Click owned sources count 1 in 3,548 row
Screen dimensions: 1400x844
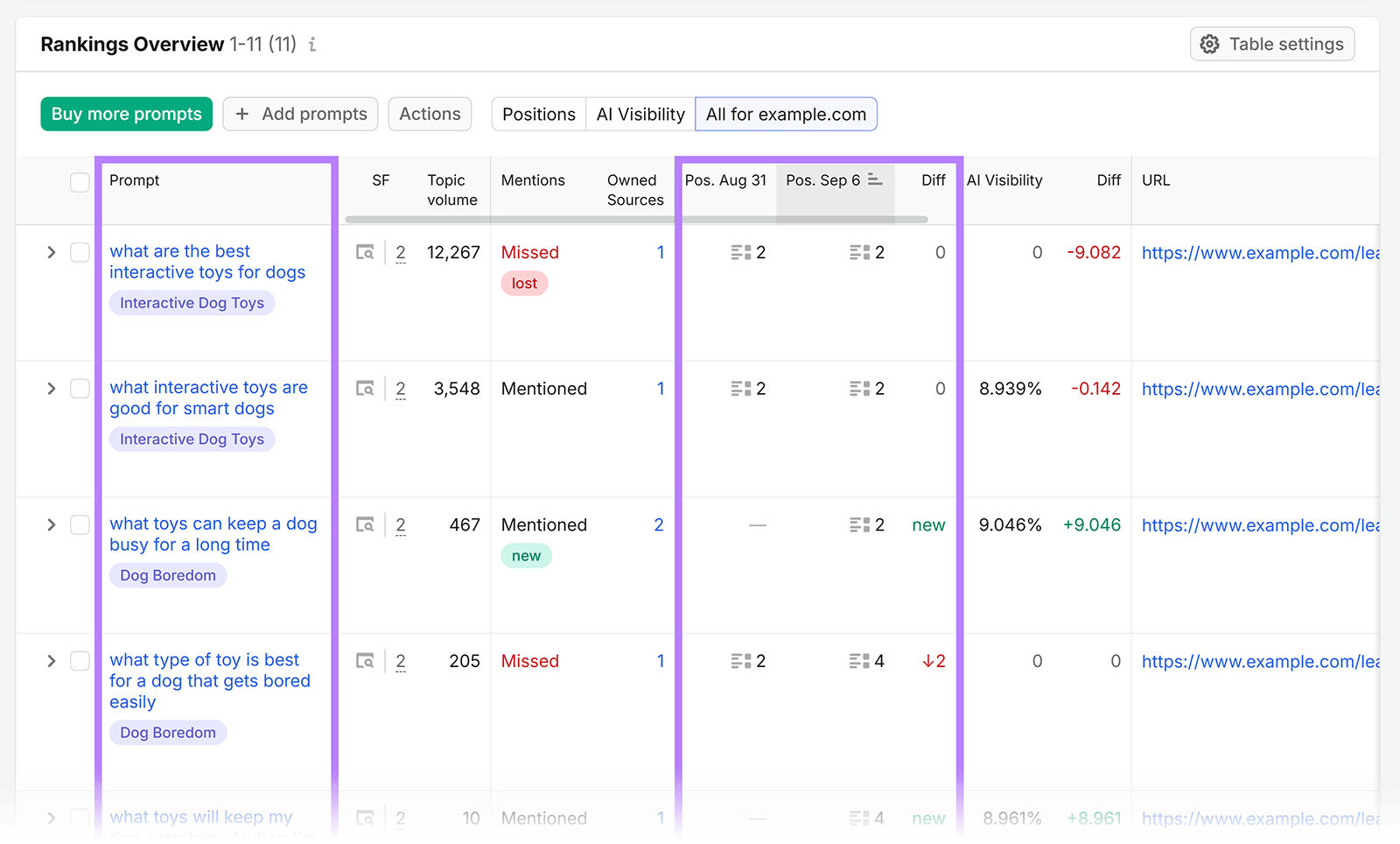[x=661, y=389]
